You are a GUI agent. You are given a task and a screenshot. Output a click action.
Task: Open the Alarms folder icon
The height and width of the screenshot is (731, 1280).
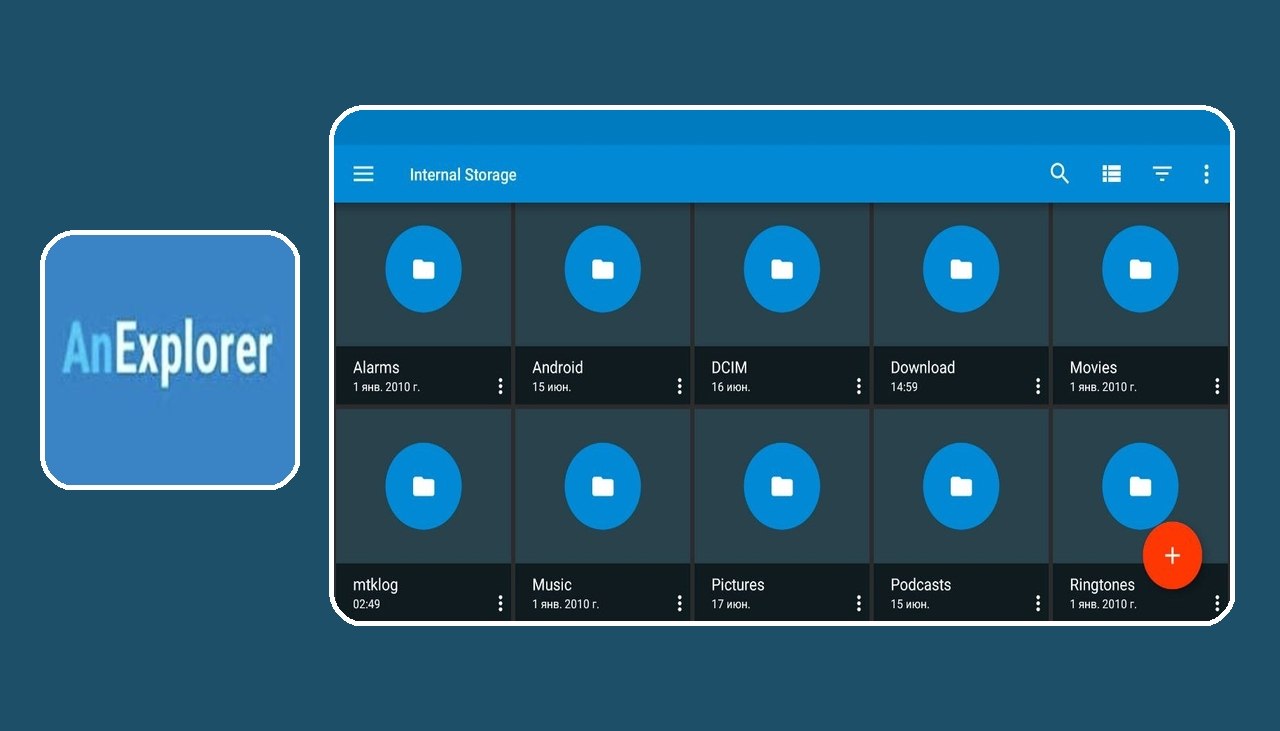tap(423, 269)
